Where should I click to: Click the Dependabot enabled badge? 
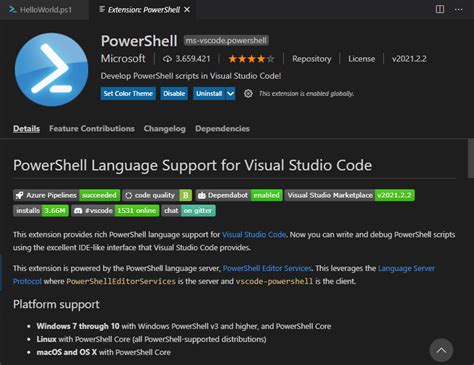point(239,195)
